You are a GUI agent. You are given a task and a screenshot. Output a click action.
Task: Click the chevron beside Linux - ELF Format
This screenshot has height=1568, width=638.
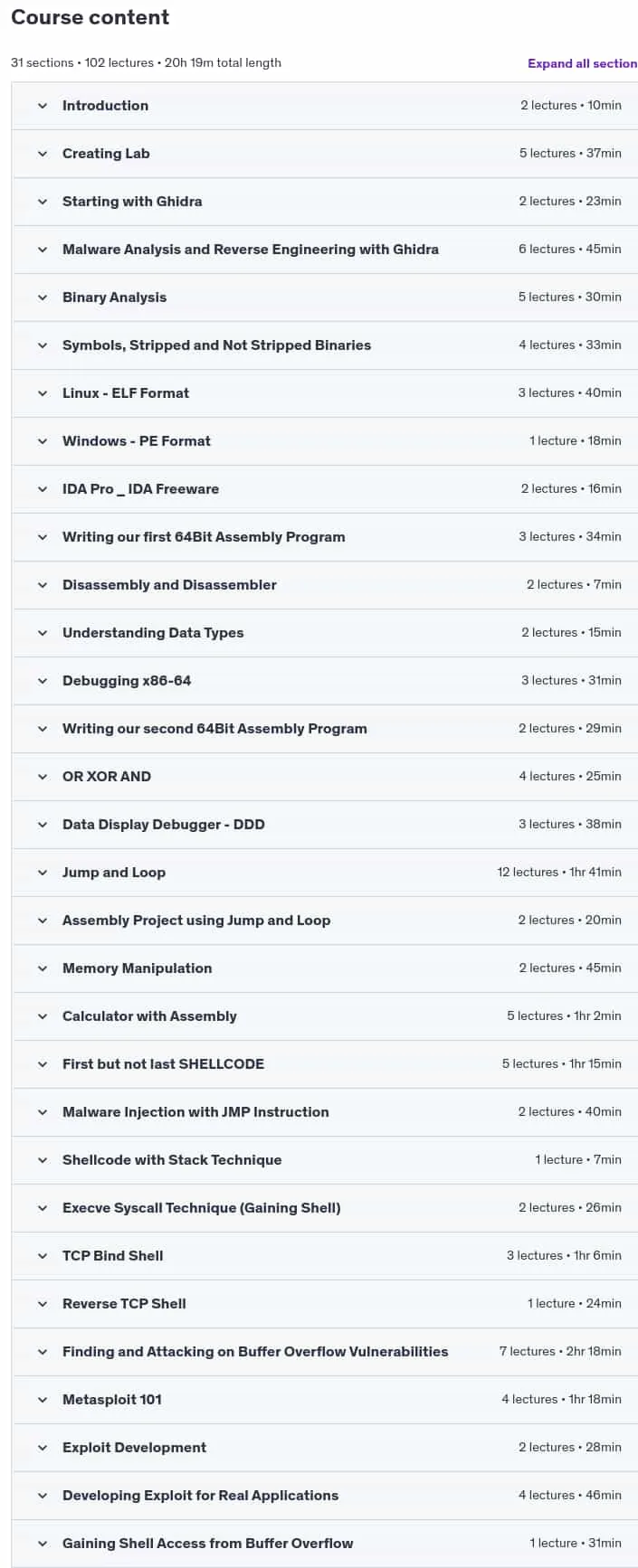[43, 393]
